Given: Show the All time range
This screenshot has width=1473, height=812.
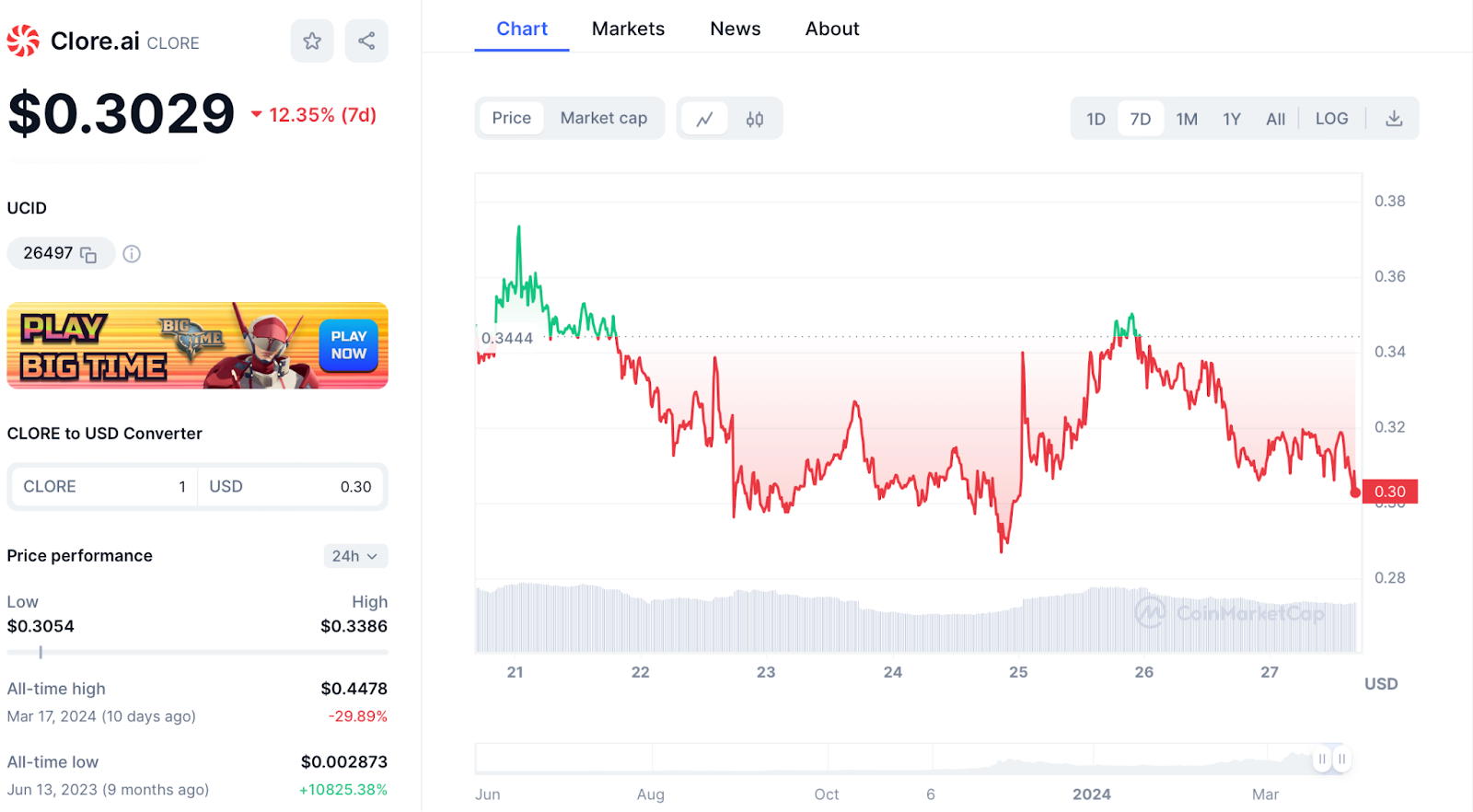Looking at the screenshot, I should point(1275,119).
